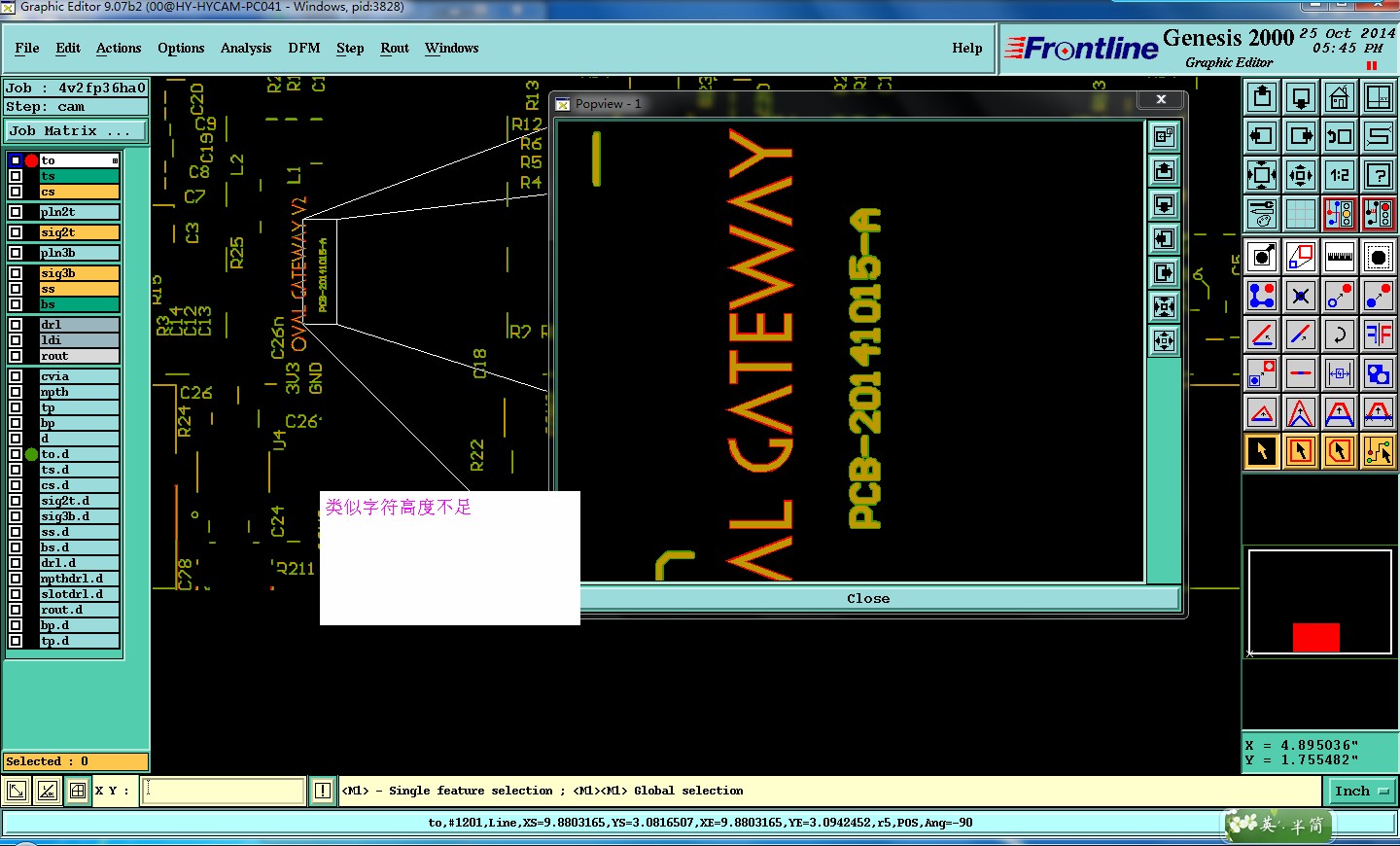This screenshot has width=1400, height=846.
Task: Select the ss layer name
Action: [x=79, y=289]
